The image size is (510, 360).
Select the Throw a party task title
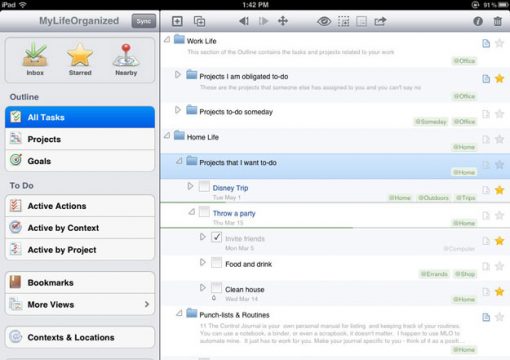click(234, 213)
